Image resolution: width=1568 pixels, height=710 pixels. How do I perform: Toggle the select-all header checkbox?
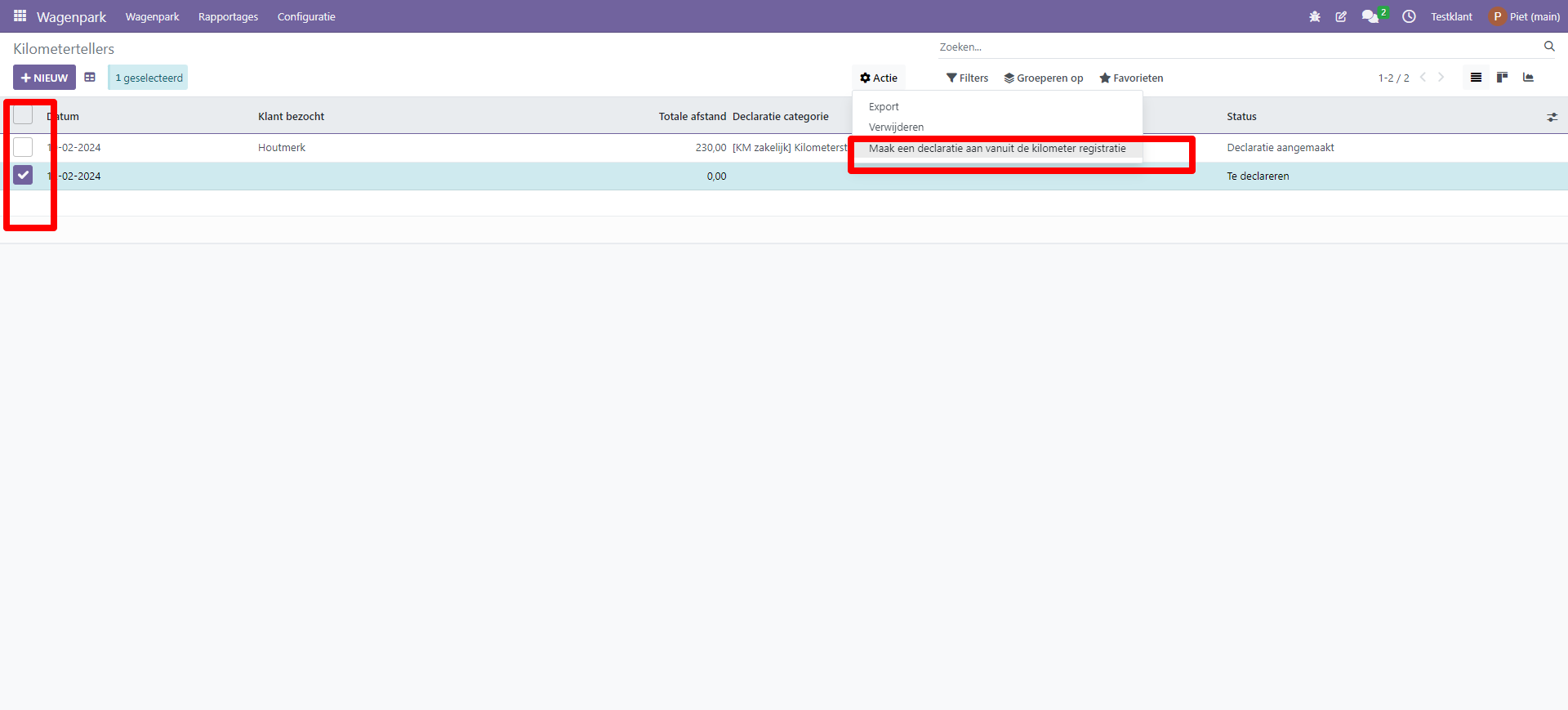[23, 115]
